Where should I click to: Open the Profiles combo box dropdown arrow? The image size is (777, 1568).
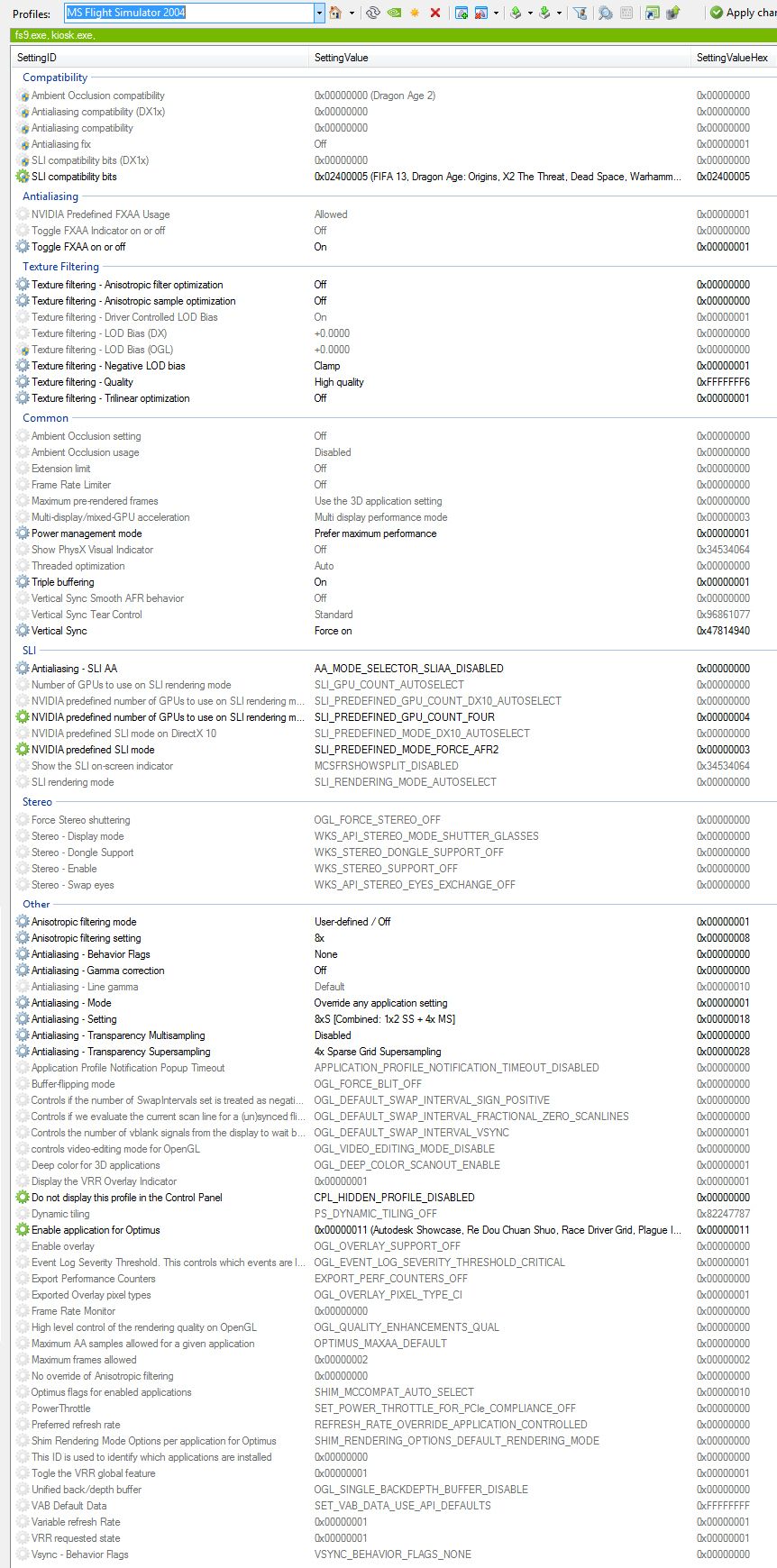319,13
